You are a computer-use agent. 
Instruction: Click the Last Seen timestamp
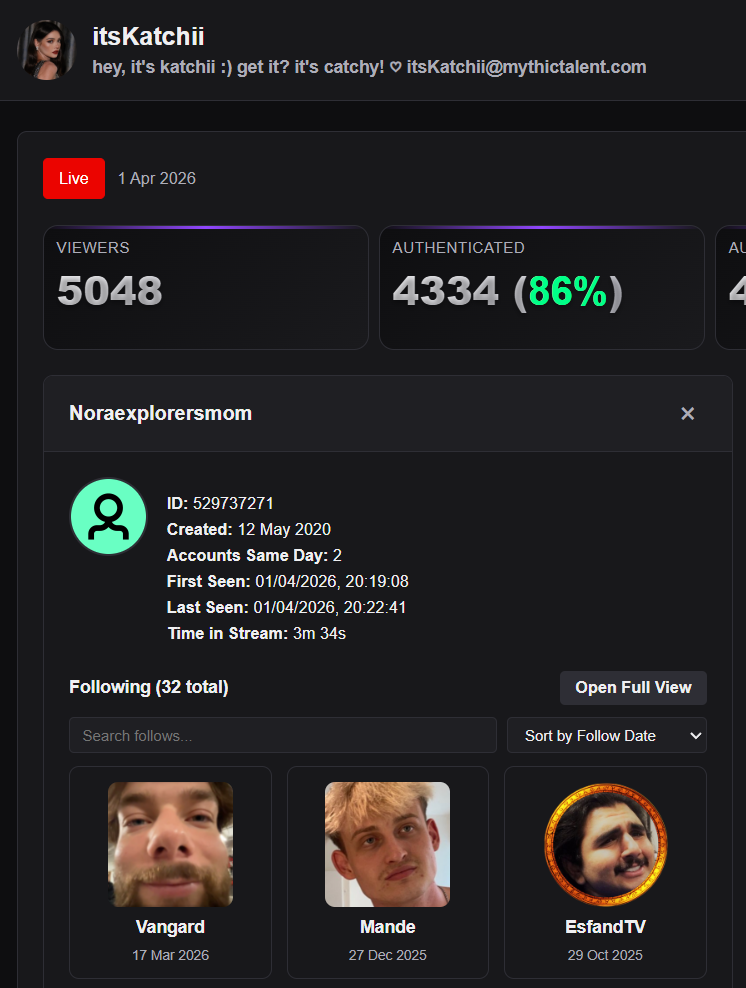[x=330, y=607]
